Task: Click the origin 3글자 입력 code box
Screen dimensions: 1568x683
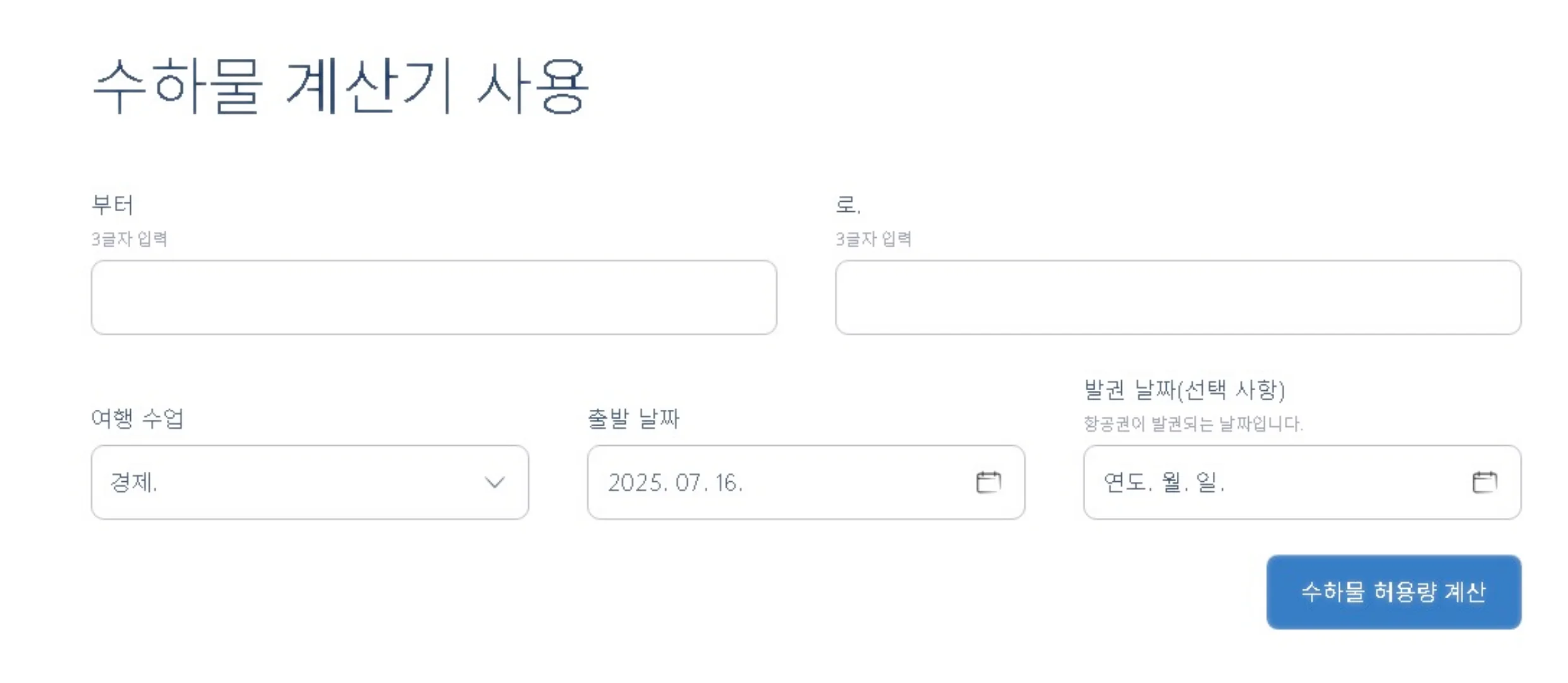Action: (x=434, y=297)
